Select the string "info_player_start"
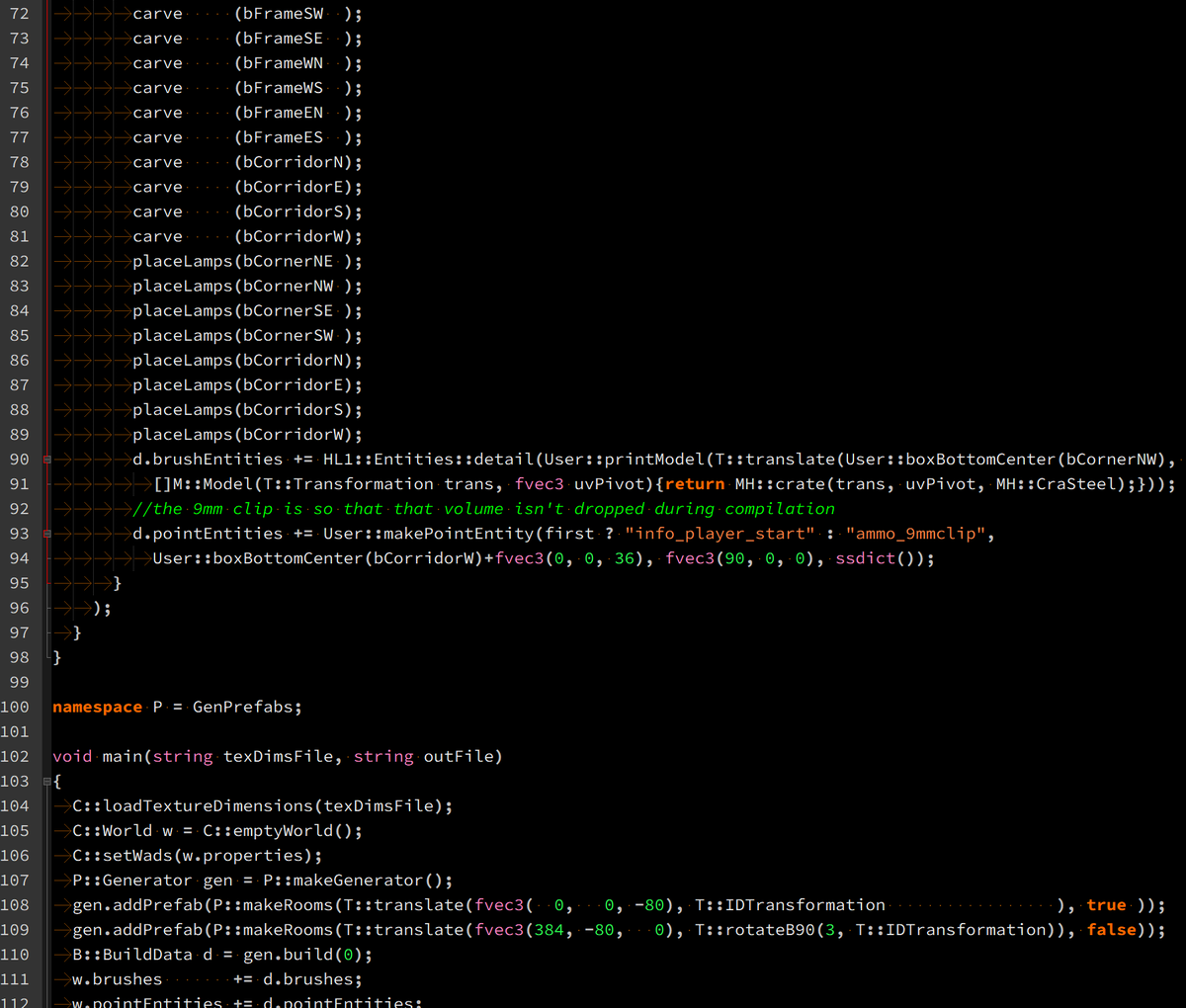Image resolution: width=1186 pixels, height=1008 pixels. tap(720, 533)
